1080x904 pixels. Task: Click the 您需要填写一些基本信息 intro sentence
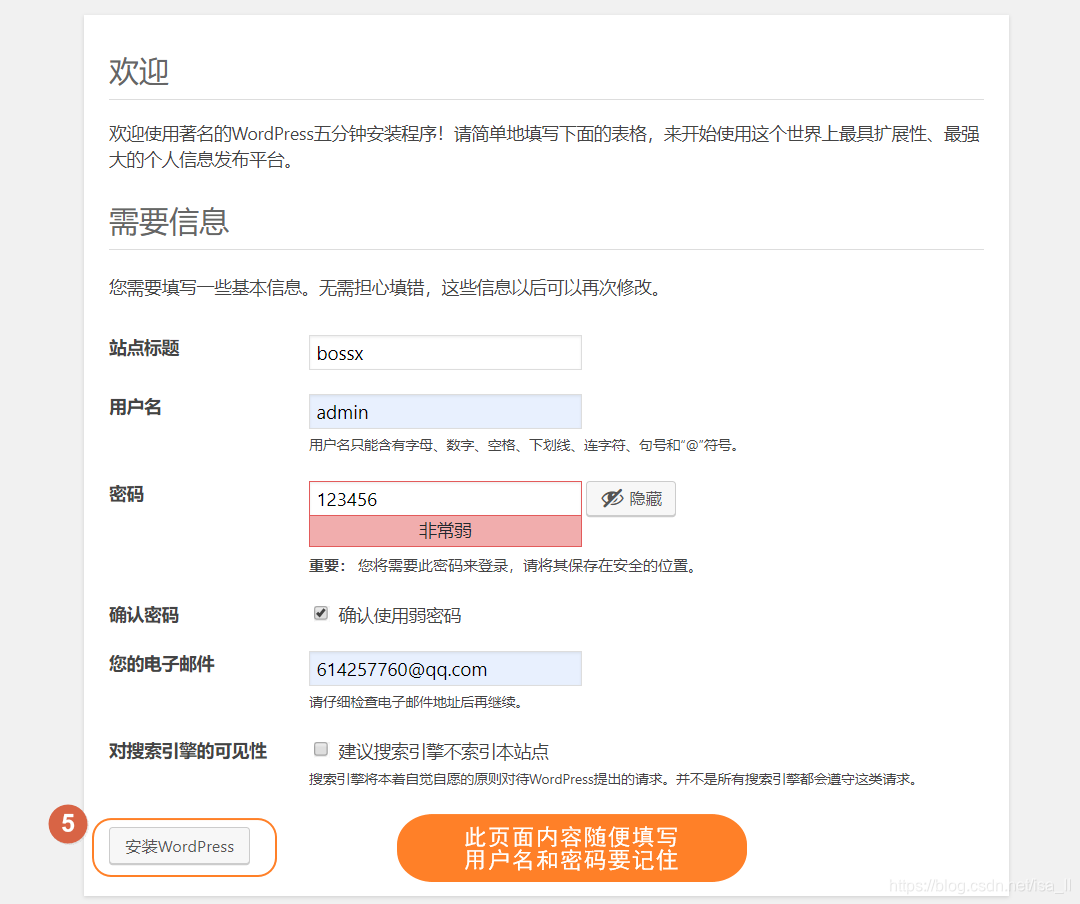pos(386,287)
